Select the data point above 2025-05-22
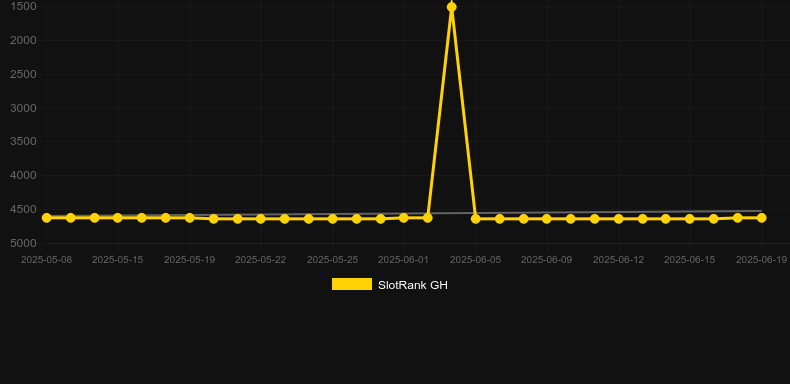Image resolution: width=790 pixels, height=384 pixels. coord(260,219)
